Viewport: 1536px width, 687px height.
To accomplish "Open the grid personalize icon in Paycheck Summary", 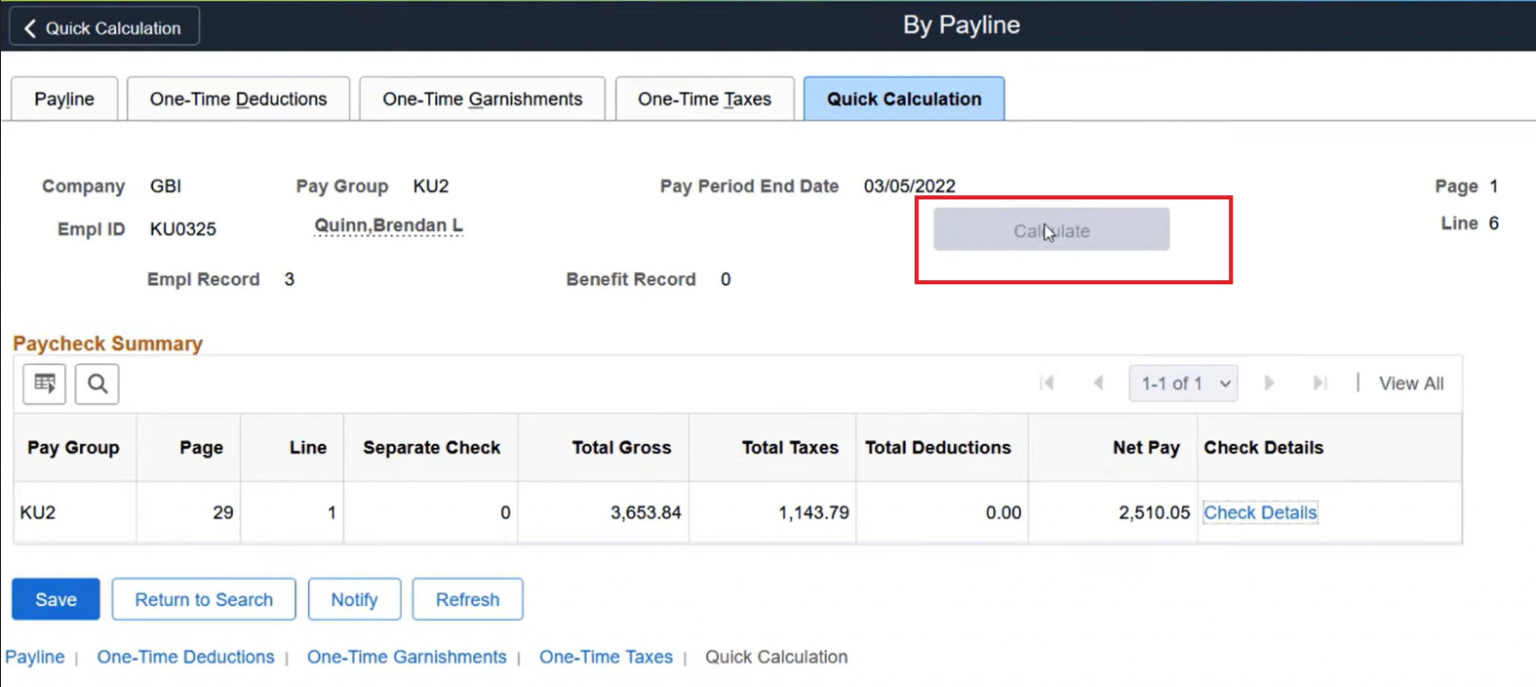I will click(43, 383).
